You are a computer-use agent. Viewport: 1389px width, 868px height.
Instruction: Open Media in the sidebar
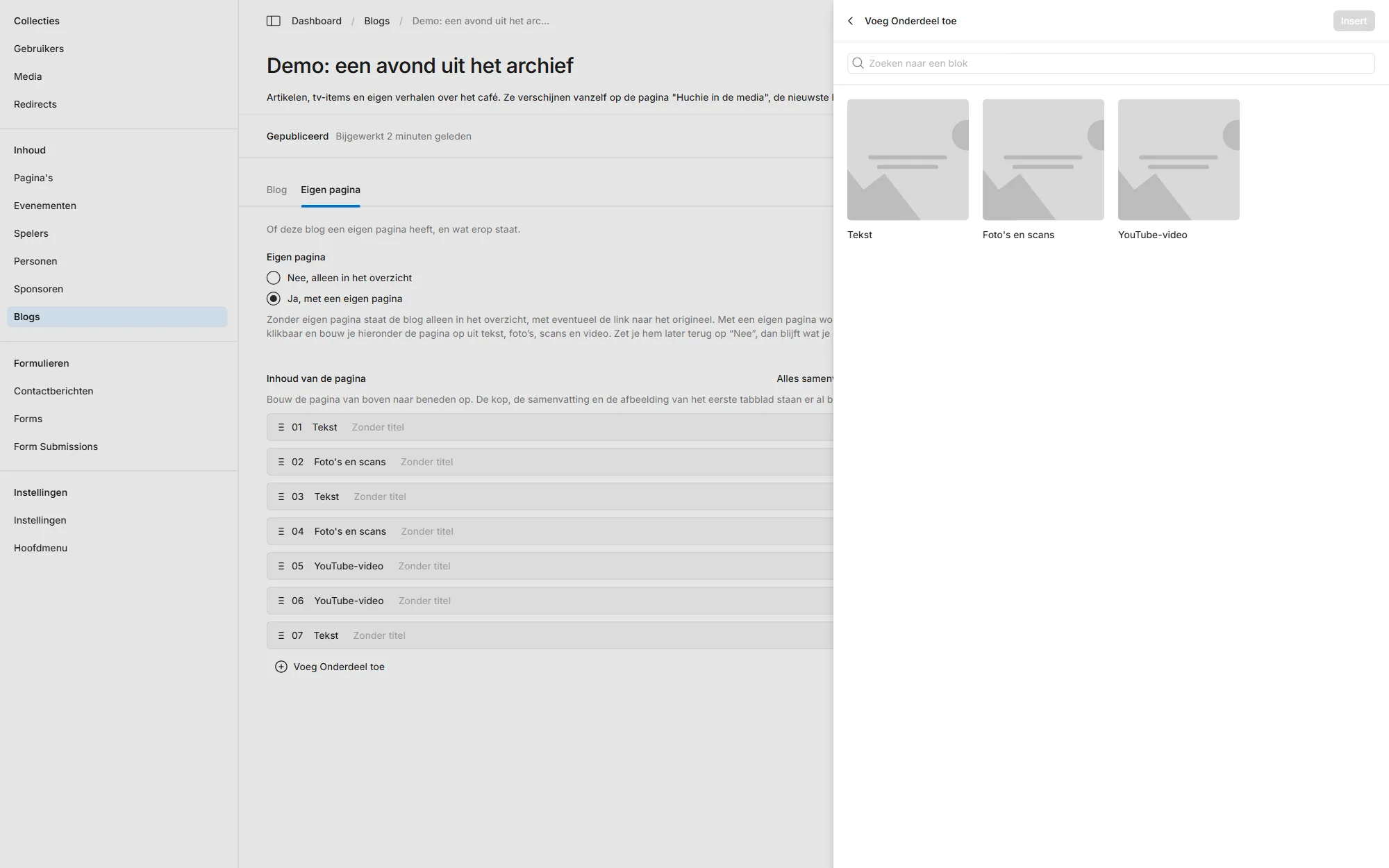[x=28, y=76]
